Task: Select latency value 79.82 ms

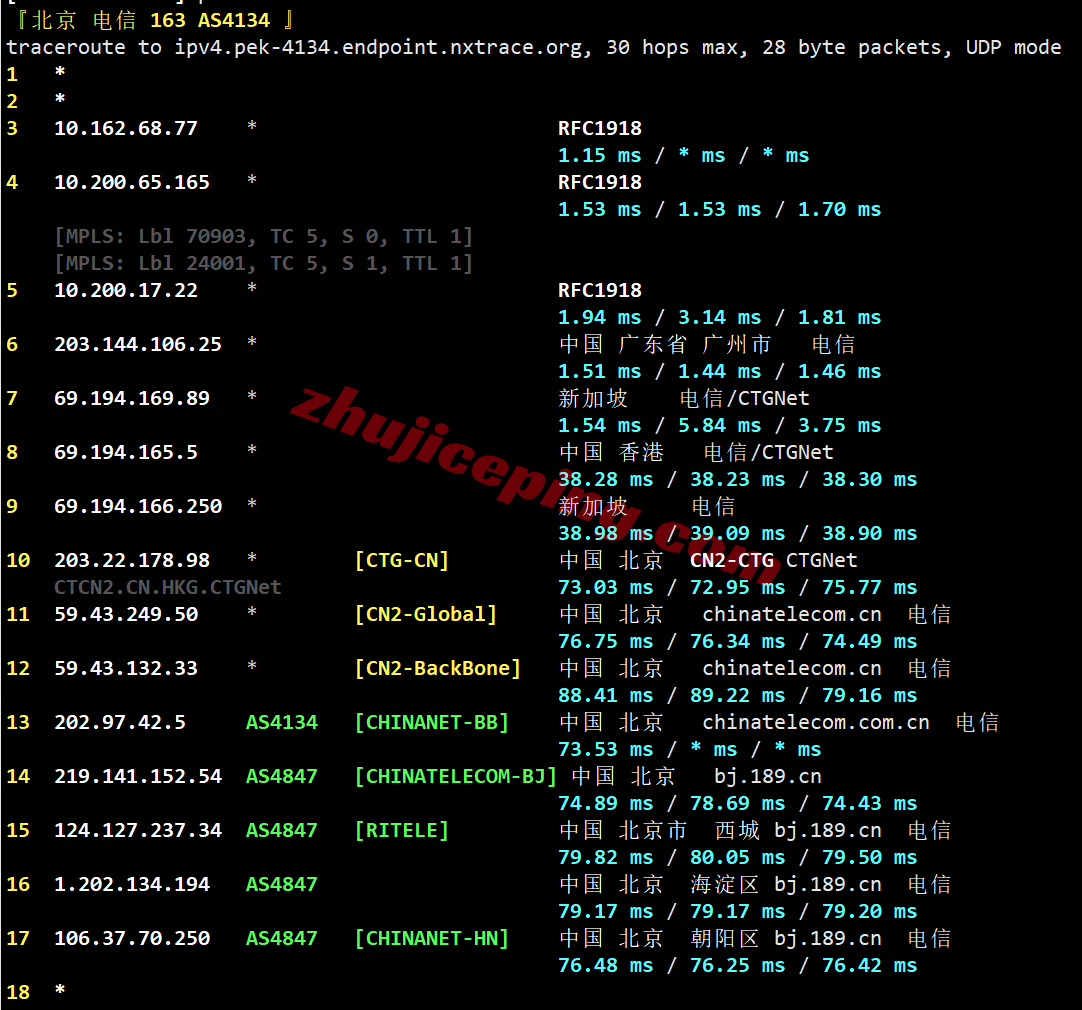Action: coord(606,858)
